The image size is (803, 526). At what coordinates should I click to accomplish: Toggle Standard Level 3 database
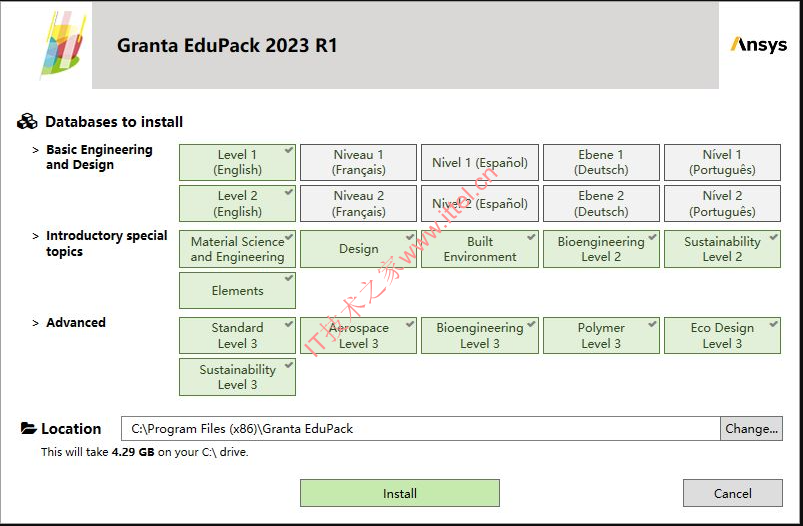[237, 335]
